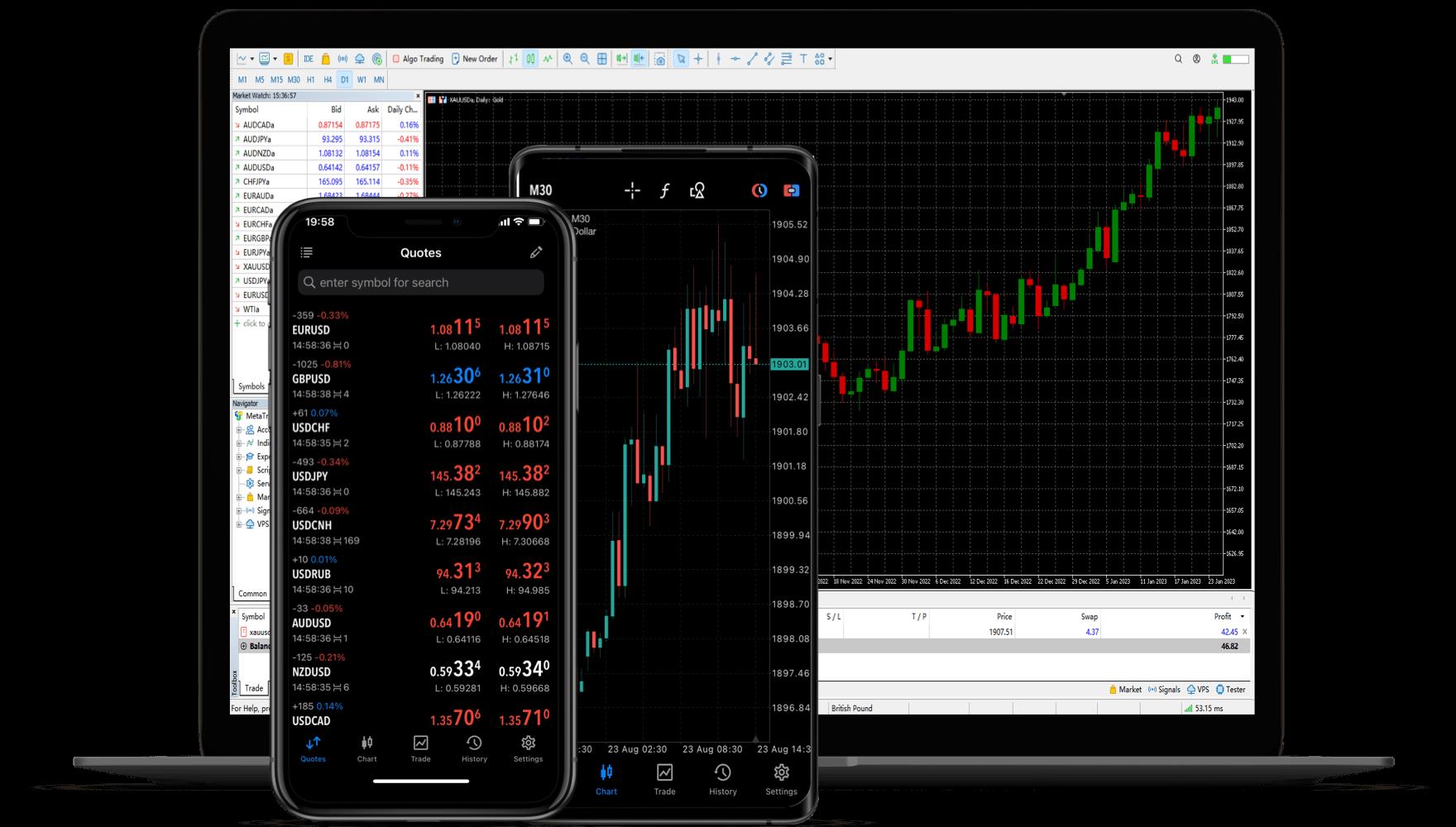
Task: Tap the edit pencil on the Quotes screen
Action: coord(536,253)
